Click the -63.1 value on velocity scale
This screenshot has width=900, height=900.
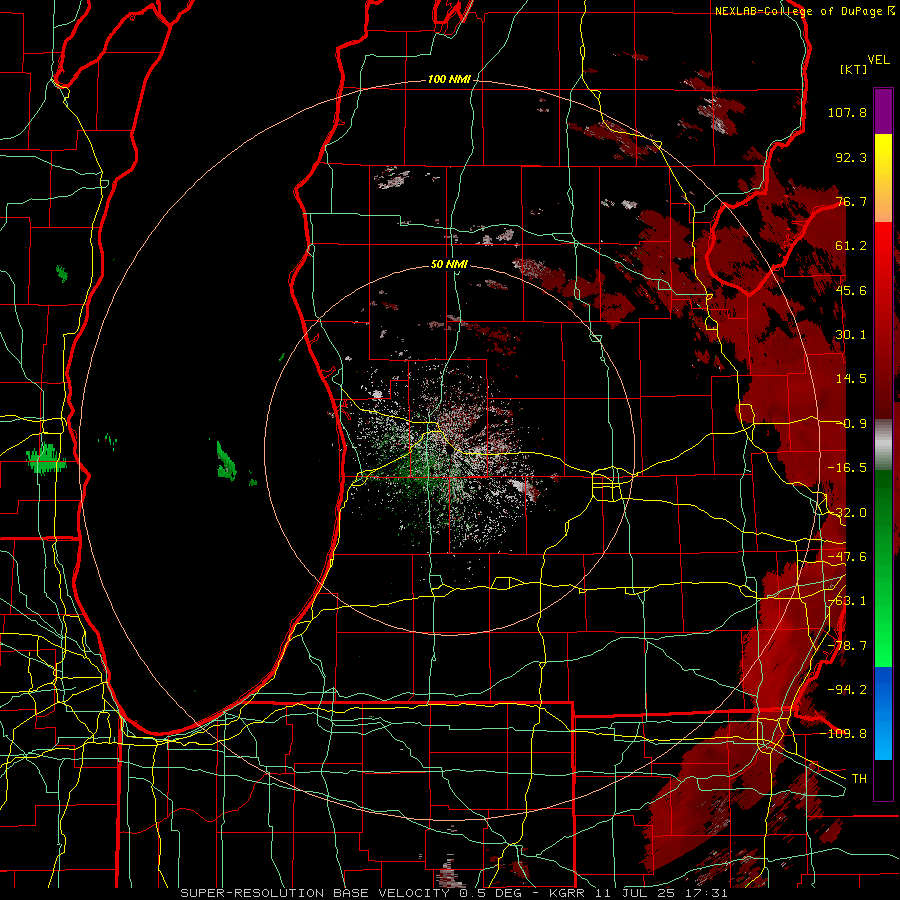847,601
